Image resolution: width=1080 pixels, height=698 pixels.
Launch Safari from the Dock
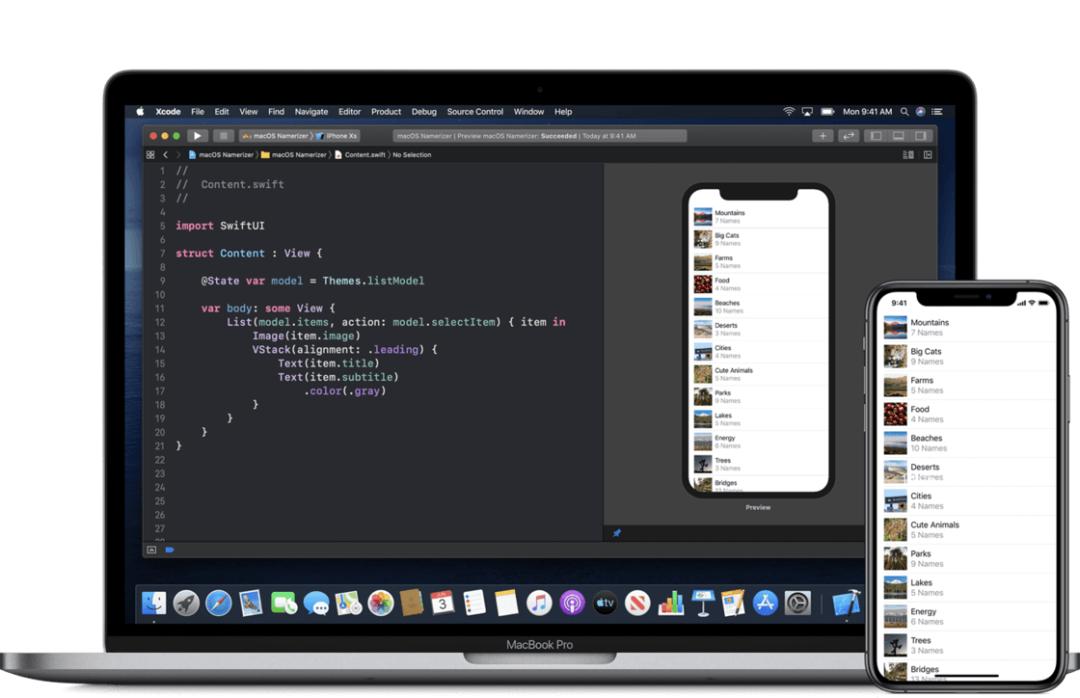click(x=219, y=603)
